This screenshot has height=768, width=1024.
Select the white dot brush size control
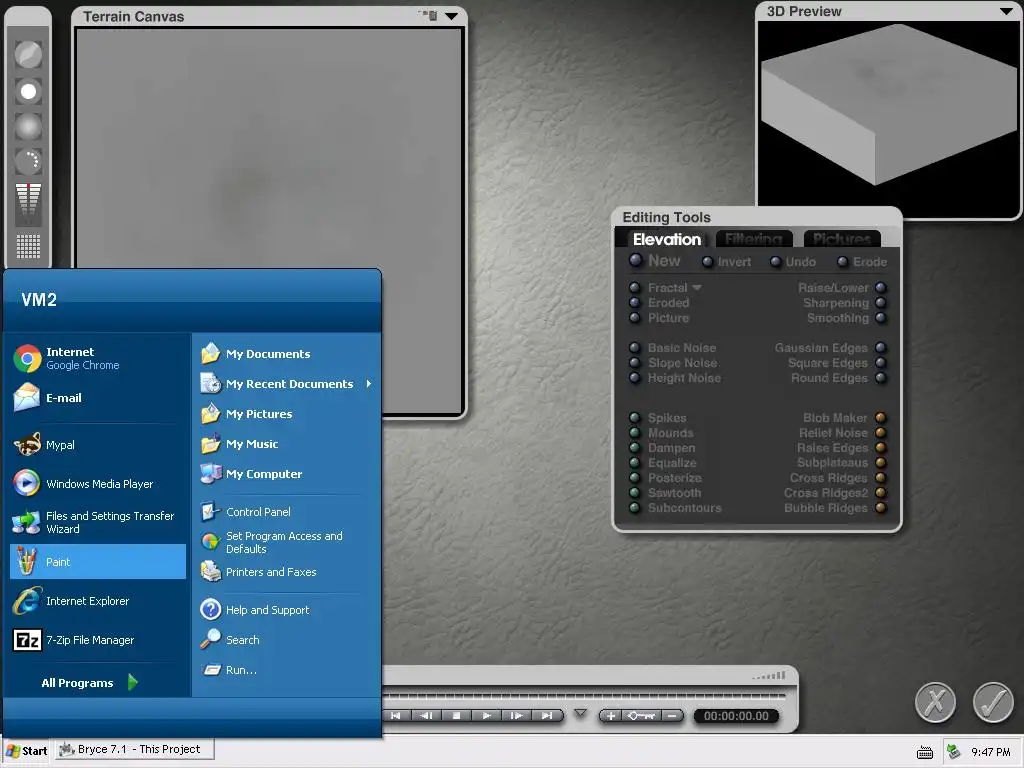pos(28,91)
